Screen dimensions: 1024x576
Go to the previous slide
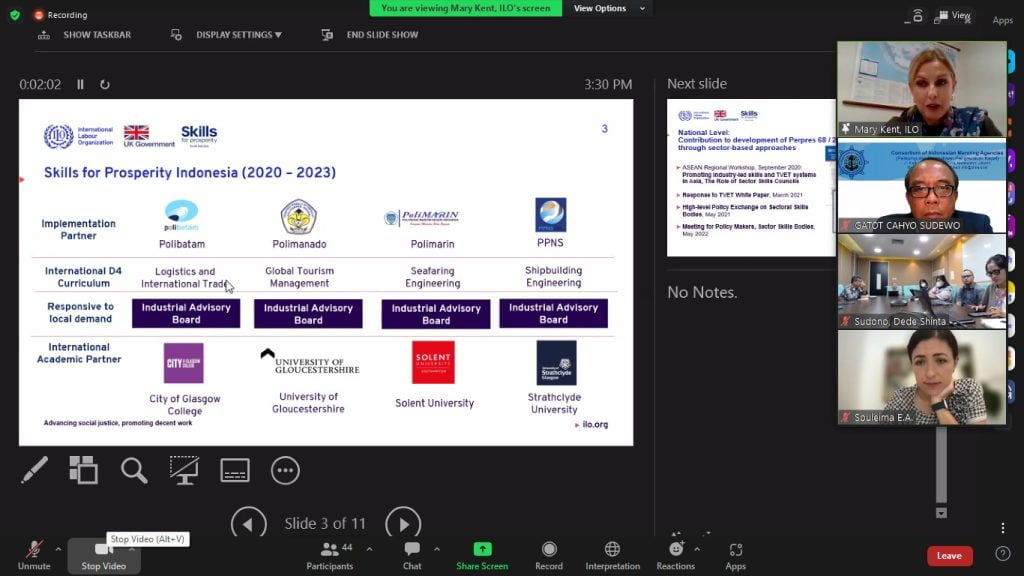pos(249,523)
